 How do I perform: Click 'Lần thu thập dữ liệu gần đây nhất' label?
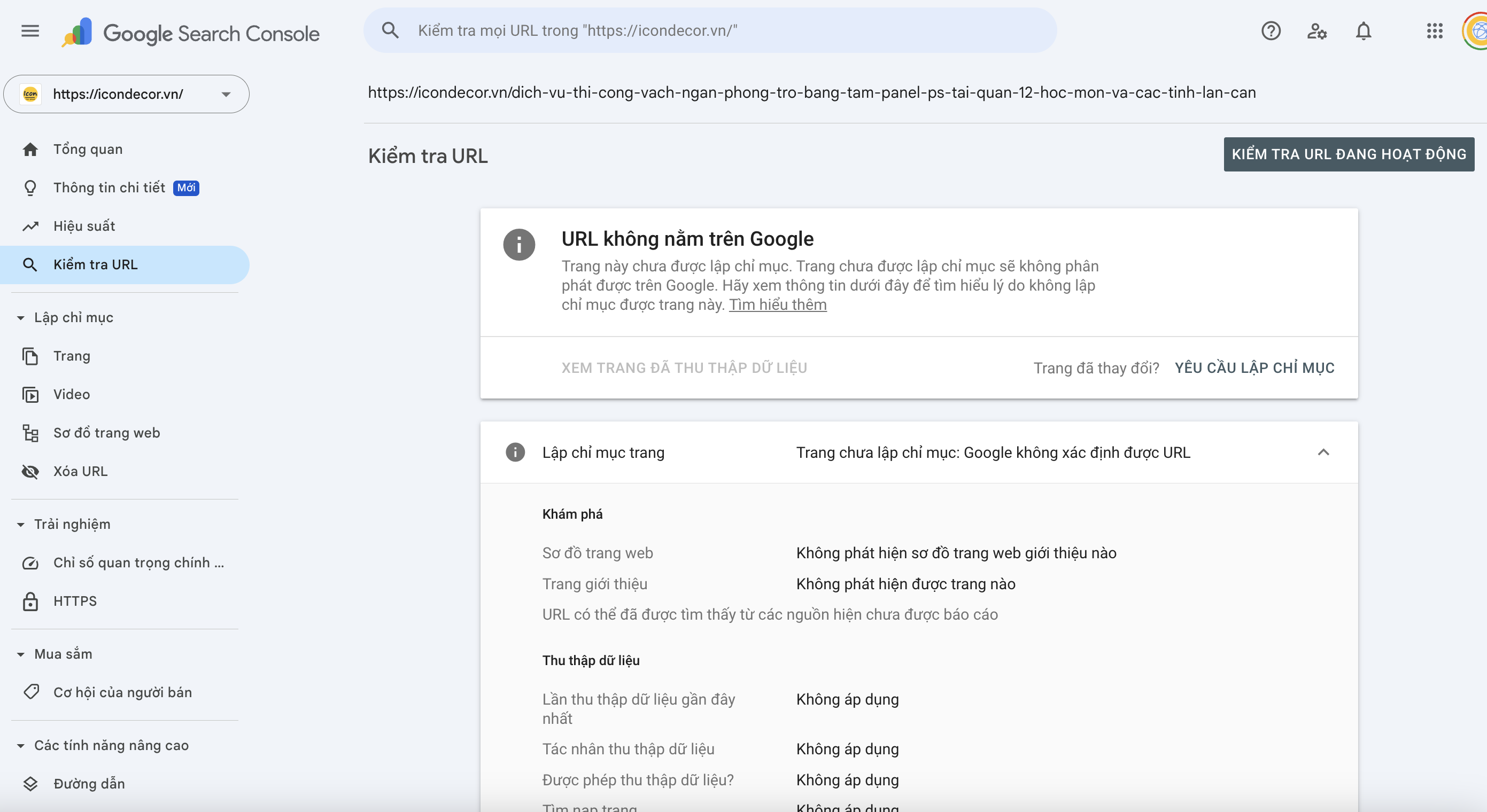tap(638, 709)
